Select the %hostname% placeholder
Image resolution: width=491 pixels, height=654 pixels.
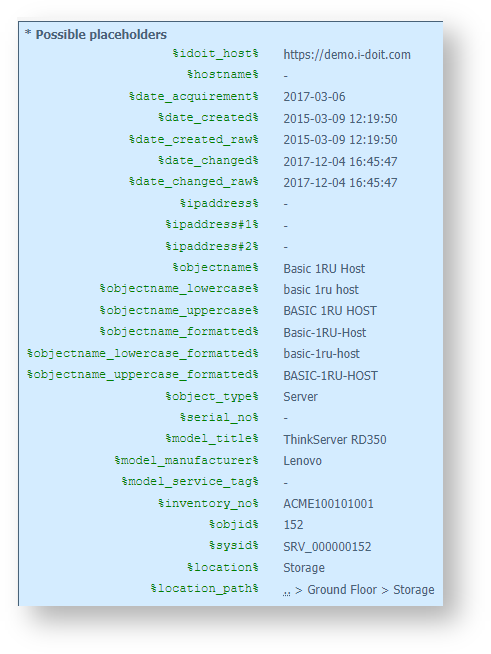pos(223,75)
